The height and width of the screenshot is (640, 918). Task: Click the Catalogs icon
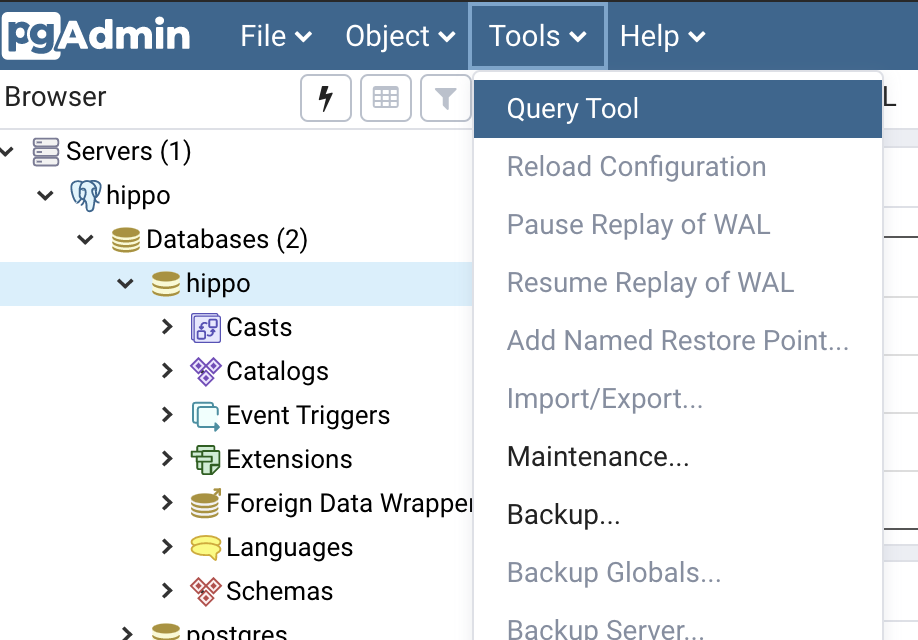204,371
